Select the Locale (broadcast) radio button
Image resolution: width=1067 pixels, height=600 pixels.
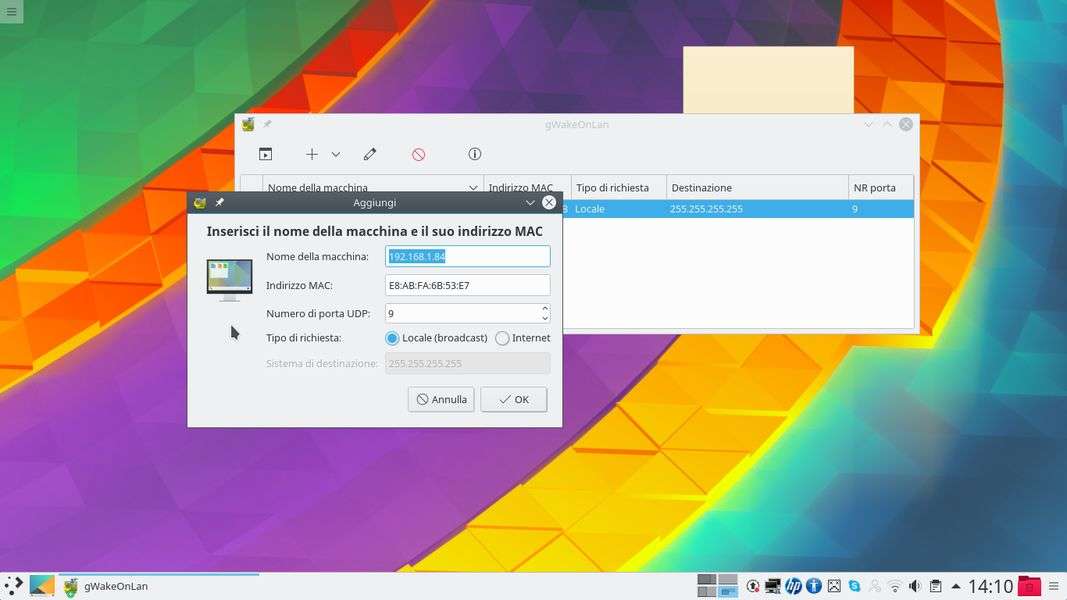[393, 338]
